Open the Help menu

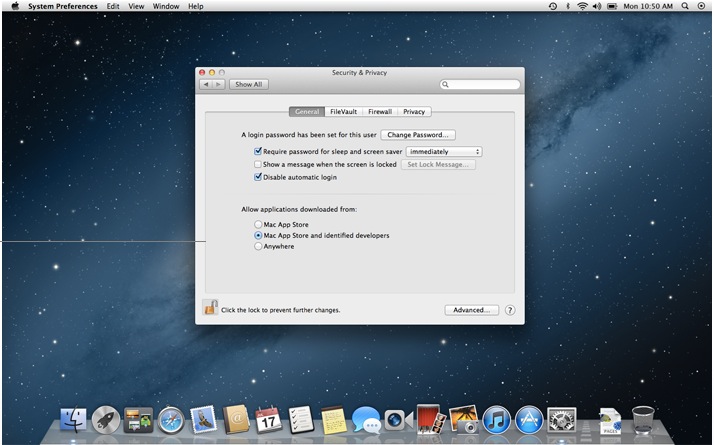(196, 6)
